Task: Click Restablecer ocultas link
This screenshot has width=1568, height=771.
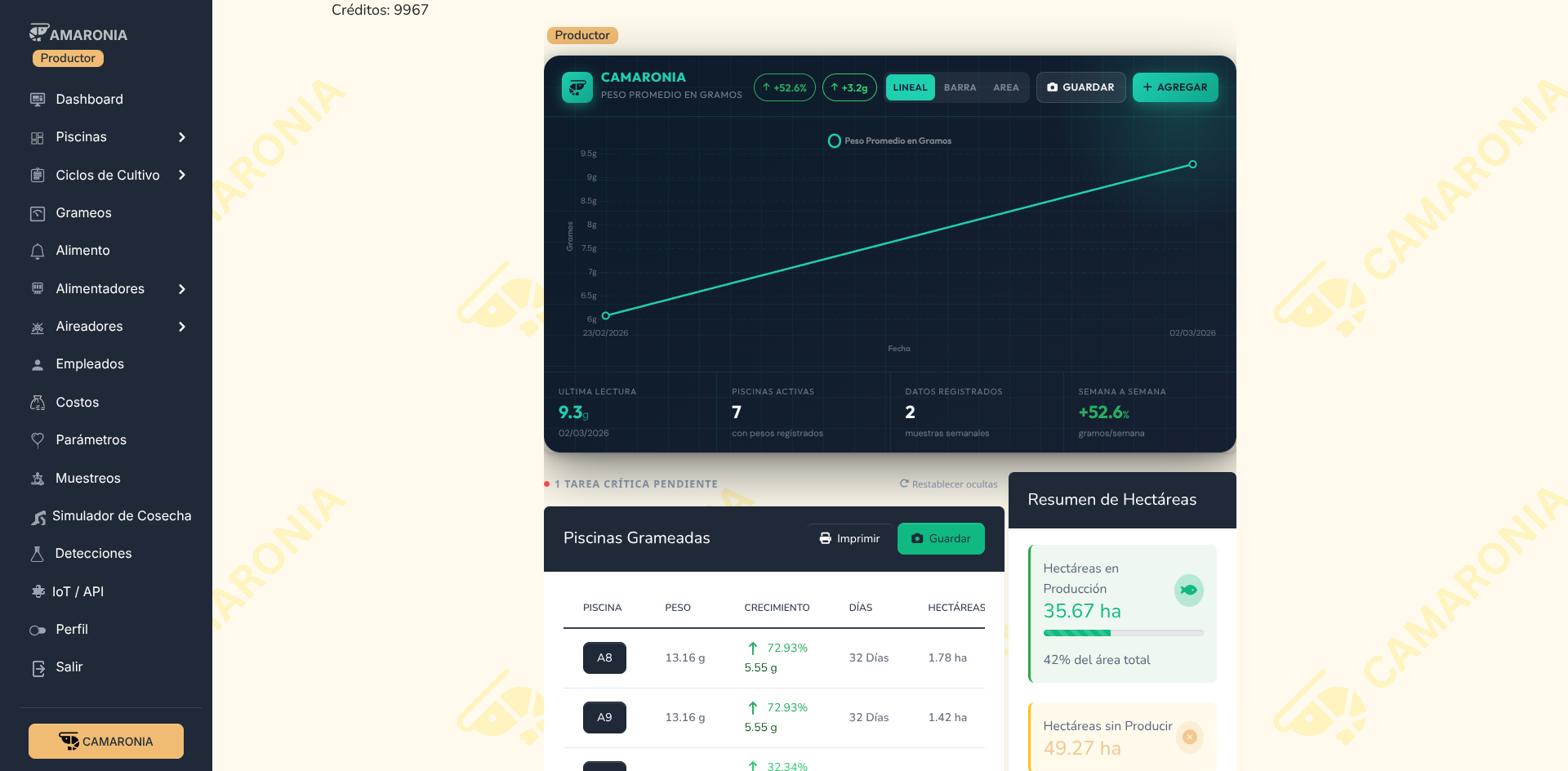Action: point(949,484)
